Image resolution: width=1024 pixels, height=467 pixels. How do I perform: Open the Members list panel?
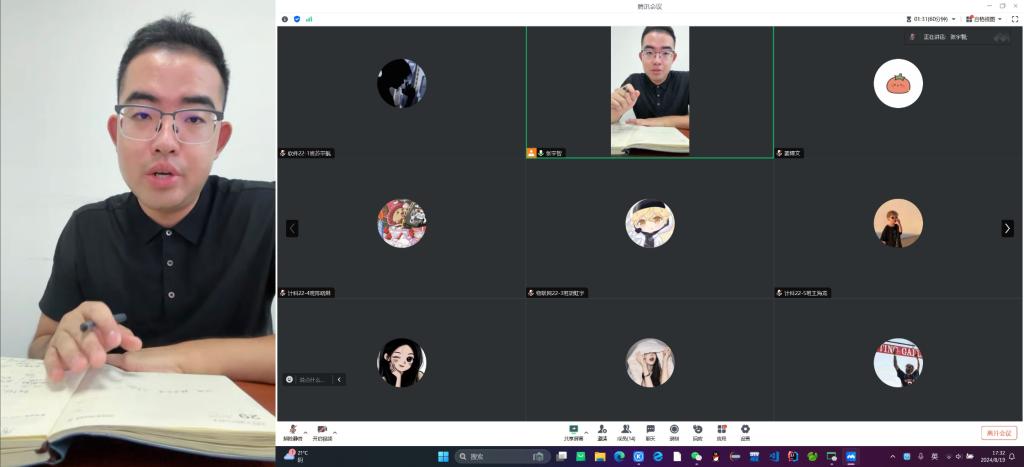[626, 431]
